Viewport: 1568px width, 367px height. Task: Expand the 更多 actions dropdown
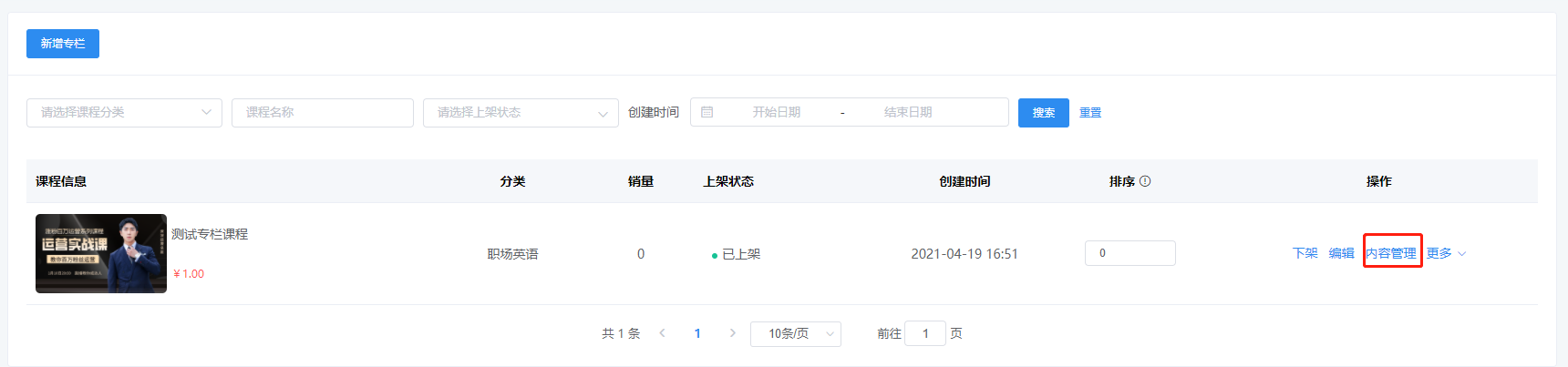[1446, 253]
